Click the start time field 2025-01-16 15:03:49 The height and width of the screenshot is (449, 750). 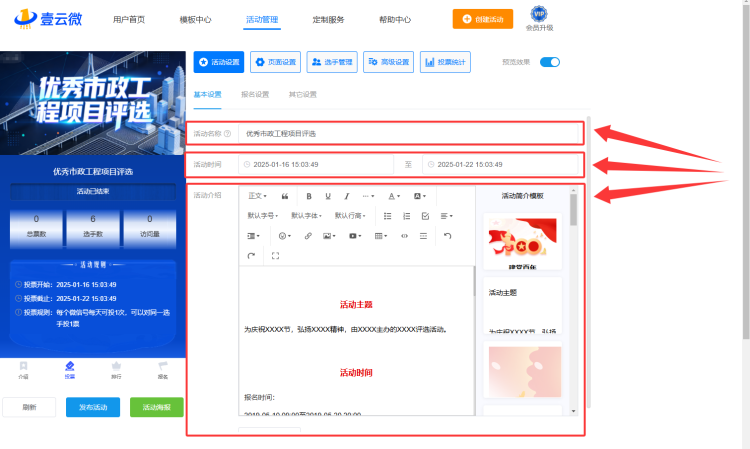pyautogui.click(x=316, y=164)
